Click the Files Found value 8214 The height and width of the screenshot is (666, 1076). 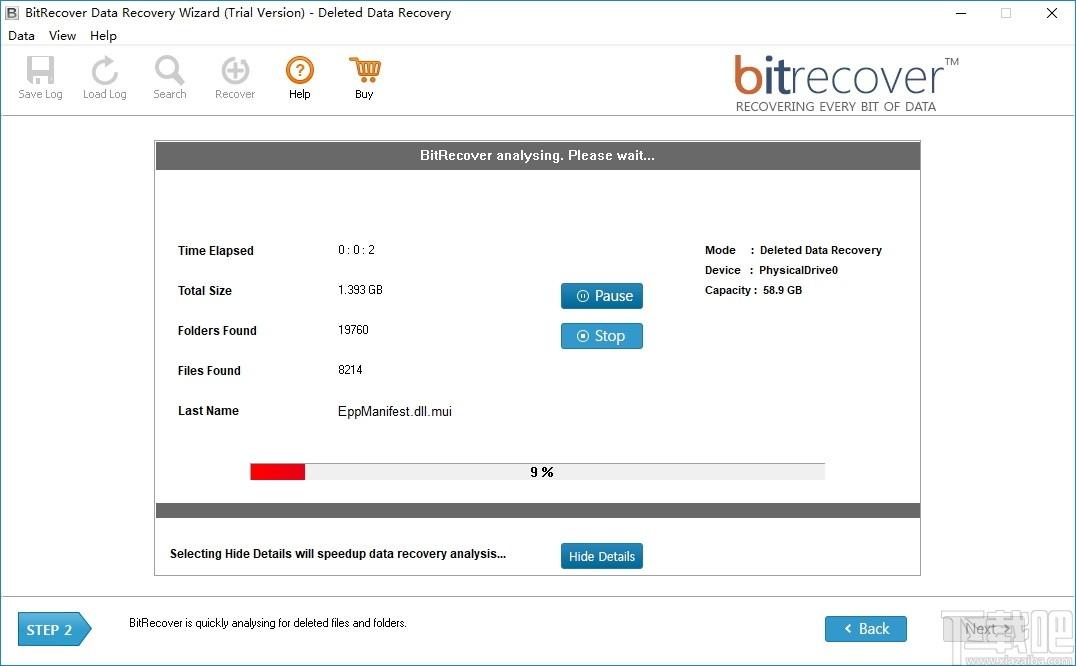click(x=350, y=370)
